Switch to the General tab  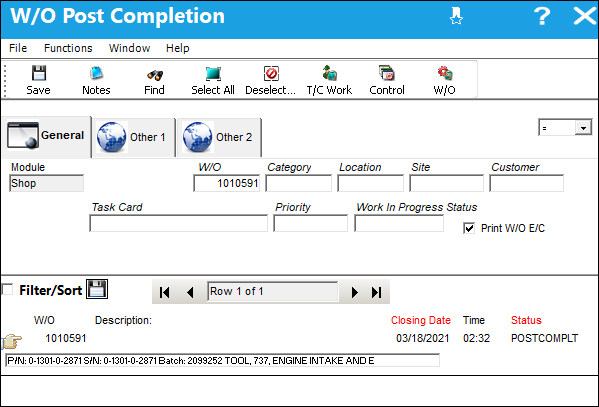point(46,136)
